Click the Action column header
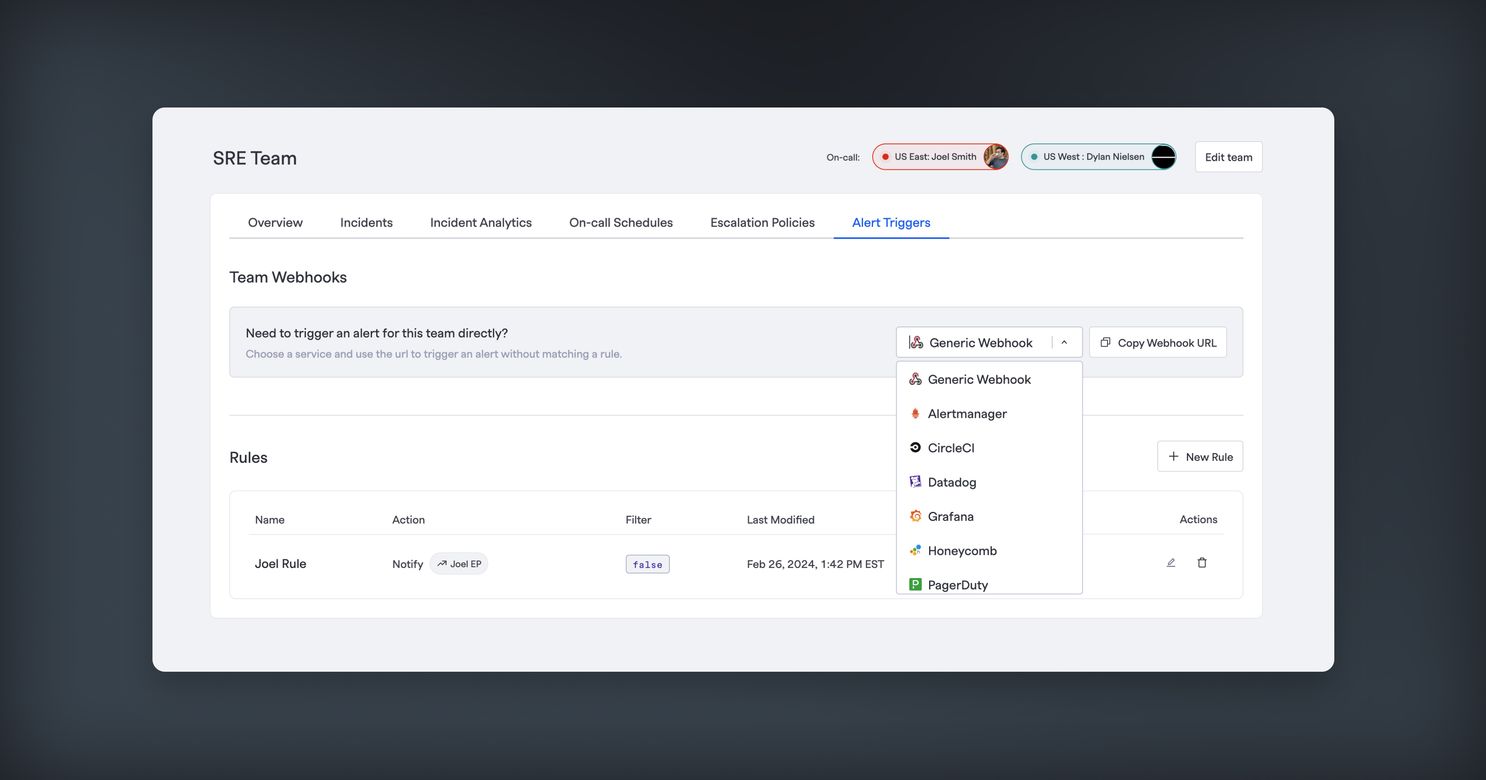 408,520
